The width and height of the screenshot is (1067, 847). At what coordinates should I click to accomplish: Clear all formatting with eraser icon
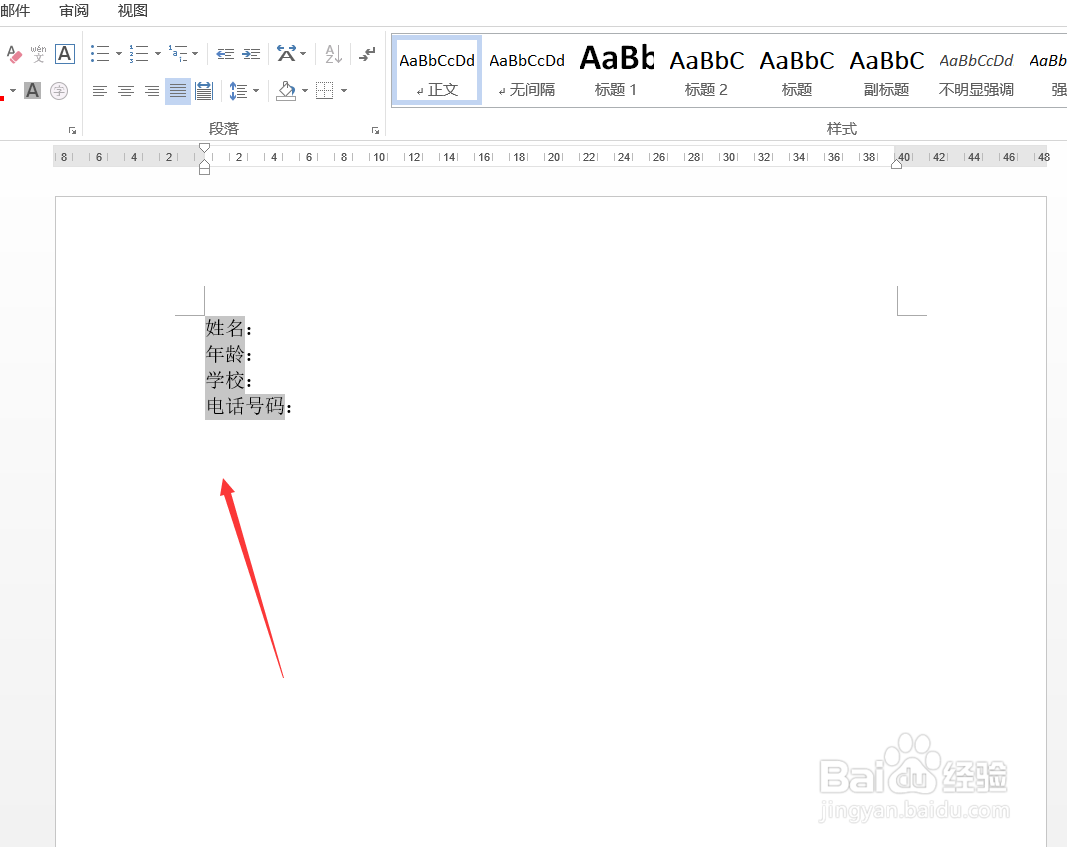coord(14,54)
